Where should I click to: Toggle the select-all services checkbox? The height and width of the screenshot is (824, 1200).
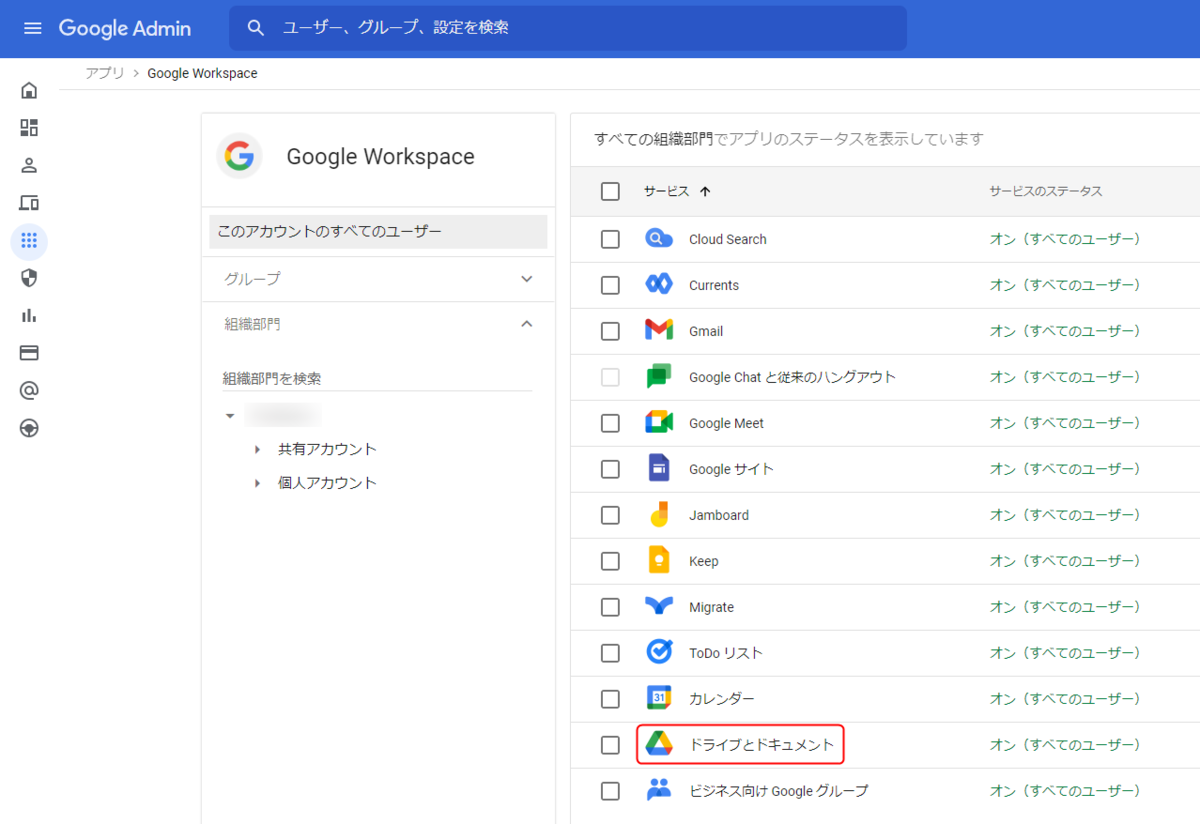pyautogui.click(x=610, y=191)
